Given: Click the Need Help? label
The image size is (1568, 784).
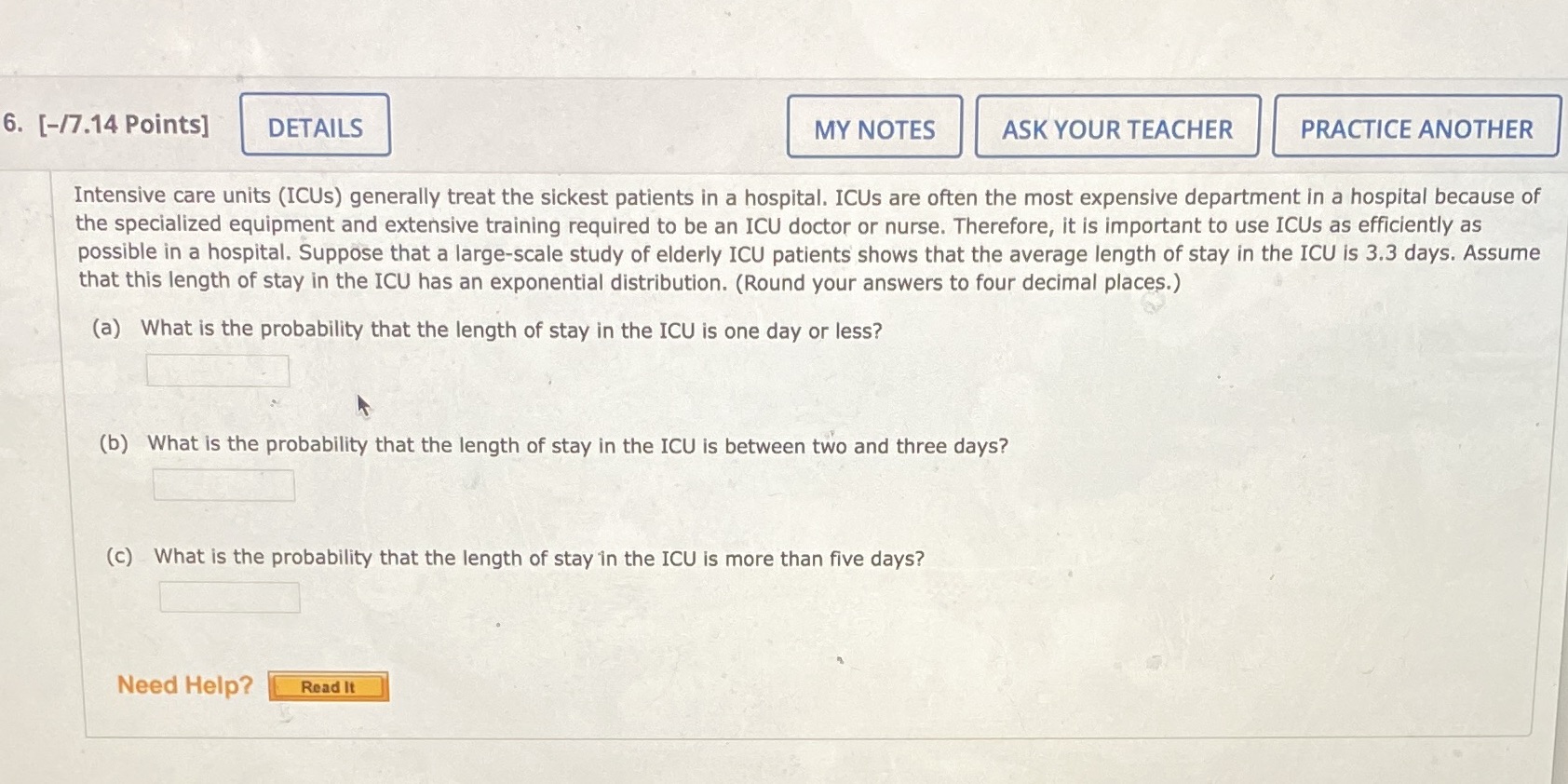Looking at the screenshot, I should 183,685.
